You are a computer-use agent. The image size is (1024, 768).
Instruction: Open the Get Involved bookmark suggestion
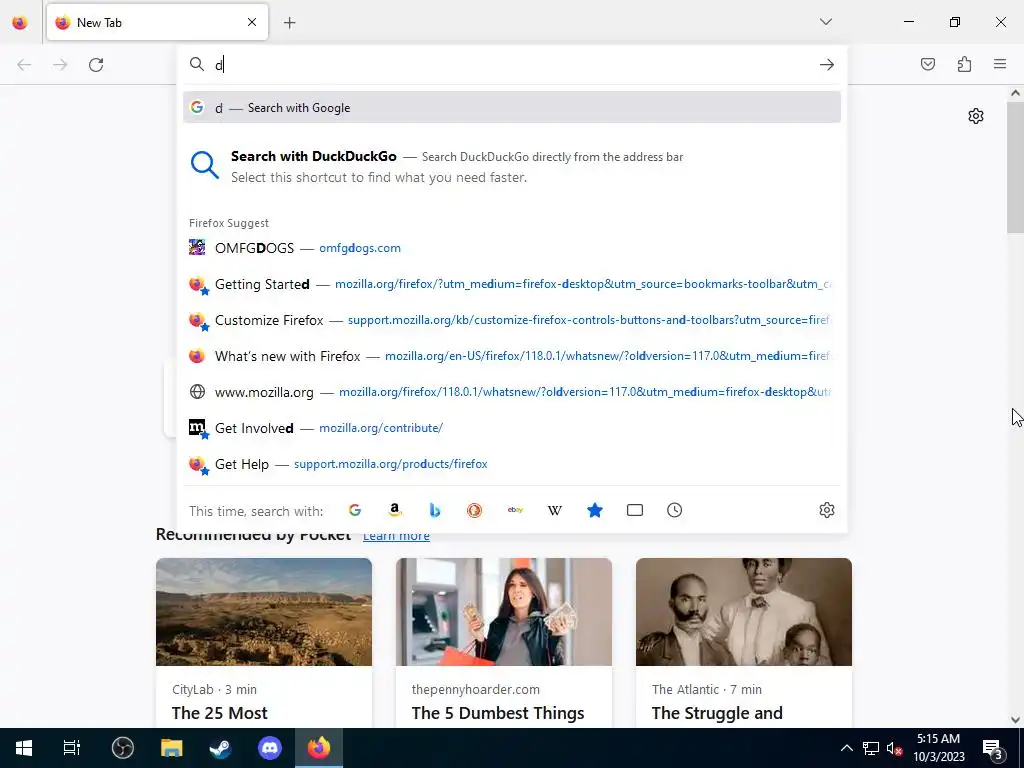click(512, 428)
